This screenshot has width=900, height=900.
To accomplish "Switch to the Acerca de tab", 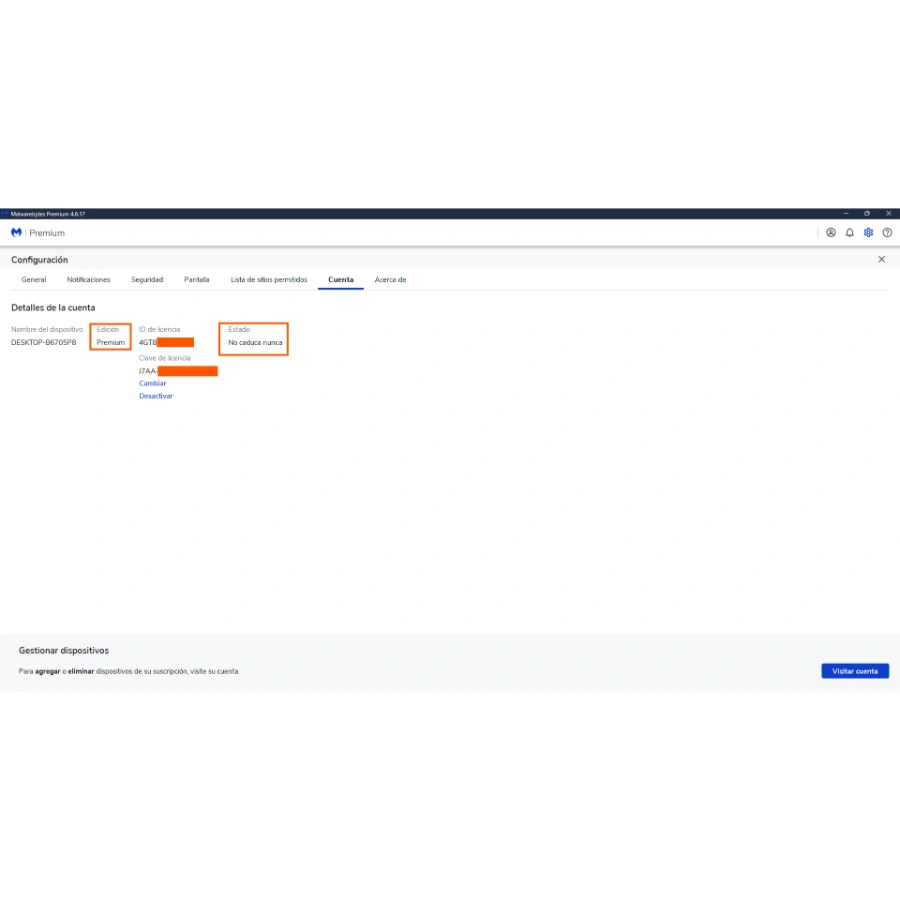I will click(x=390, y=280).
